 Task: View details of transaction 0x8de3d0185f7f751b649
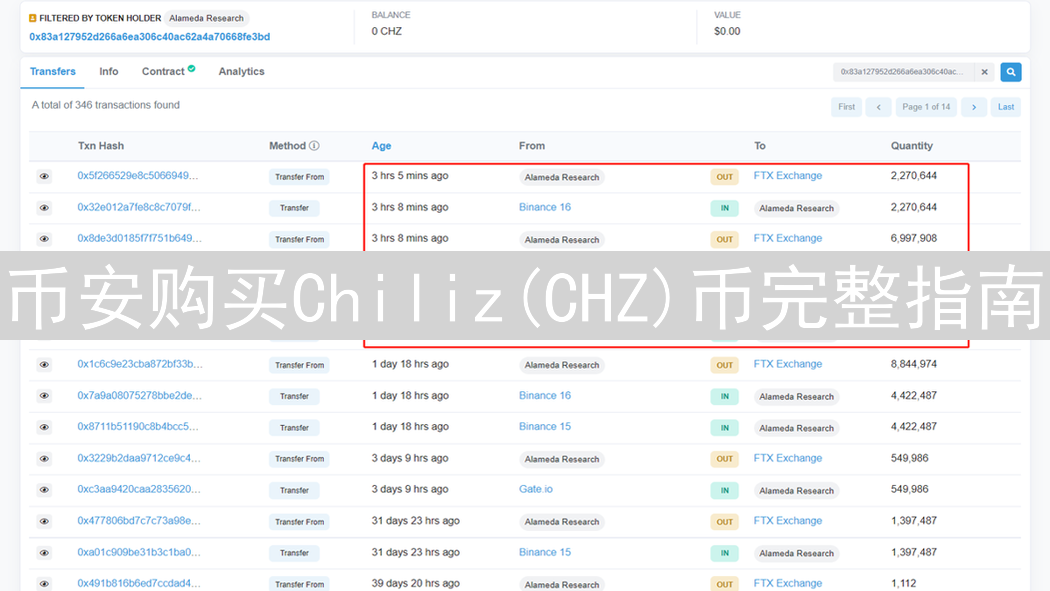pos(44,238)
